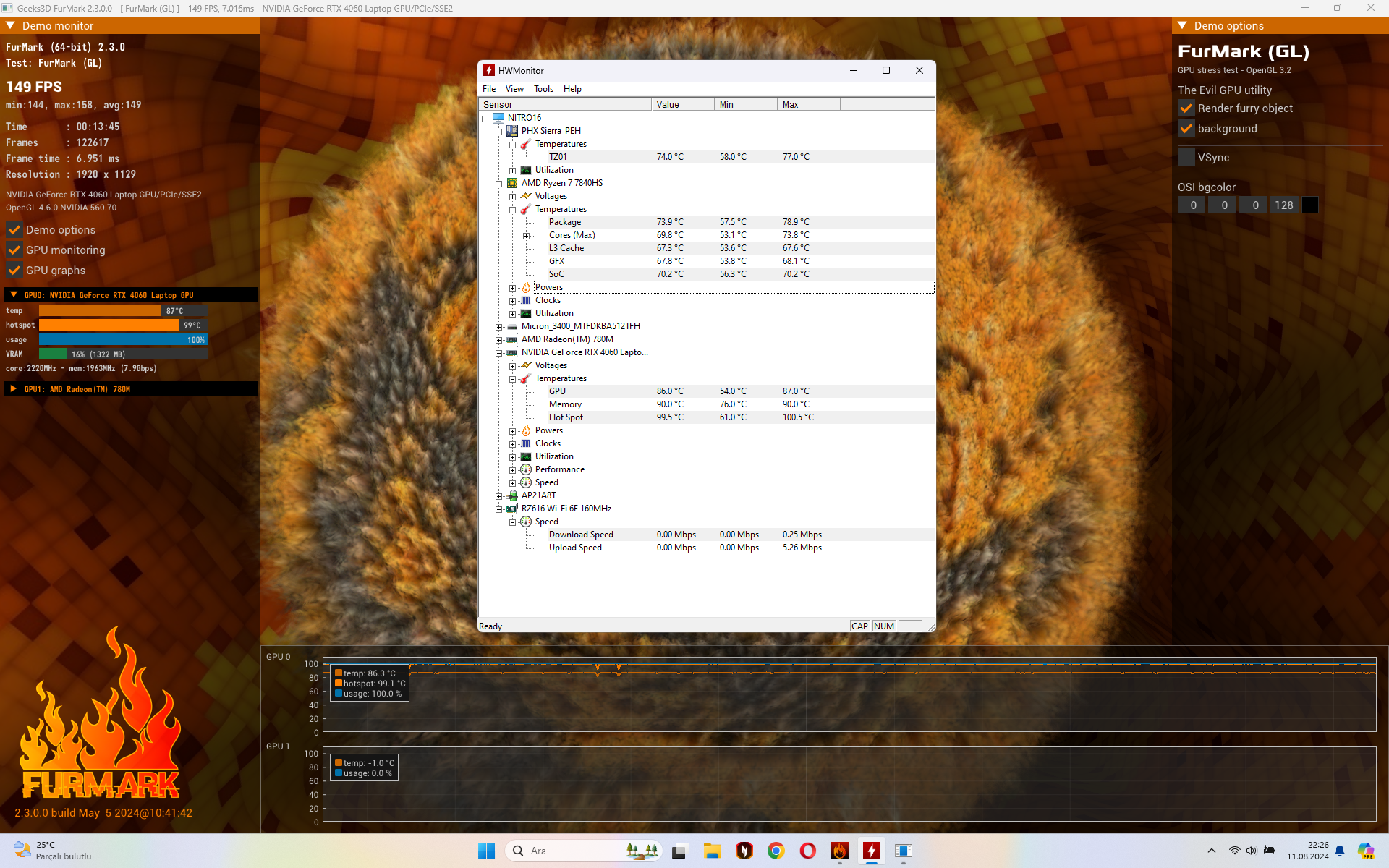
Task: Click the first OSI bgcolor value field
Action: (x=1192, y=205)
